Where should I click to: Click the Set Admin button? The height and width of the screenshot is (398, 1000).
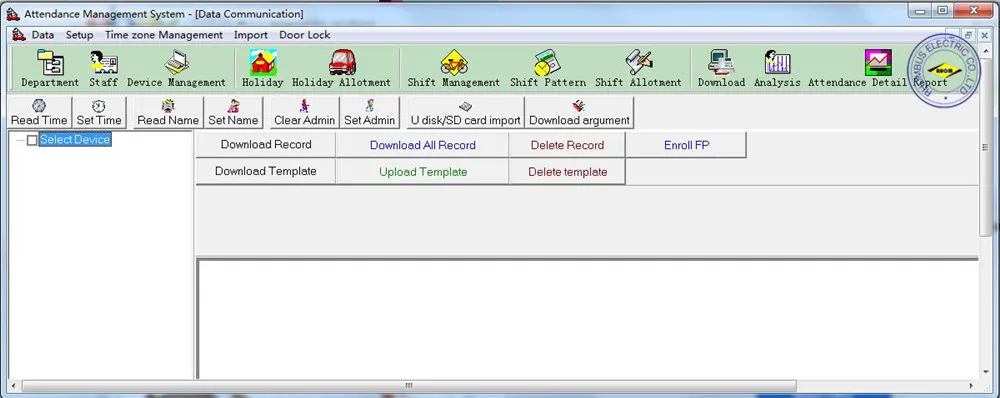click(370, 113)
